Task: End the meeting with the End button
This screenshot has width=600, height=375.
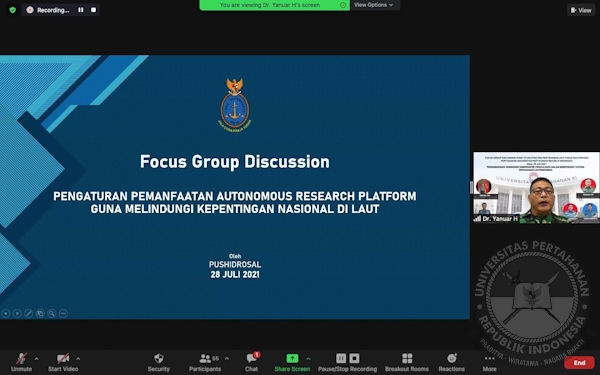Action: (579, 363)
